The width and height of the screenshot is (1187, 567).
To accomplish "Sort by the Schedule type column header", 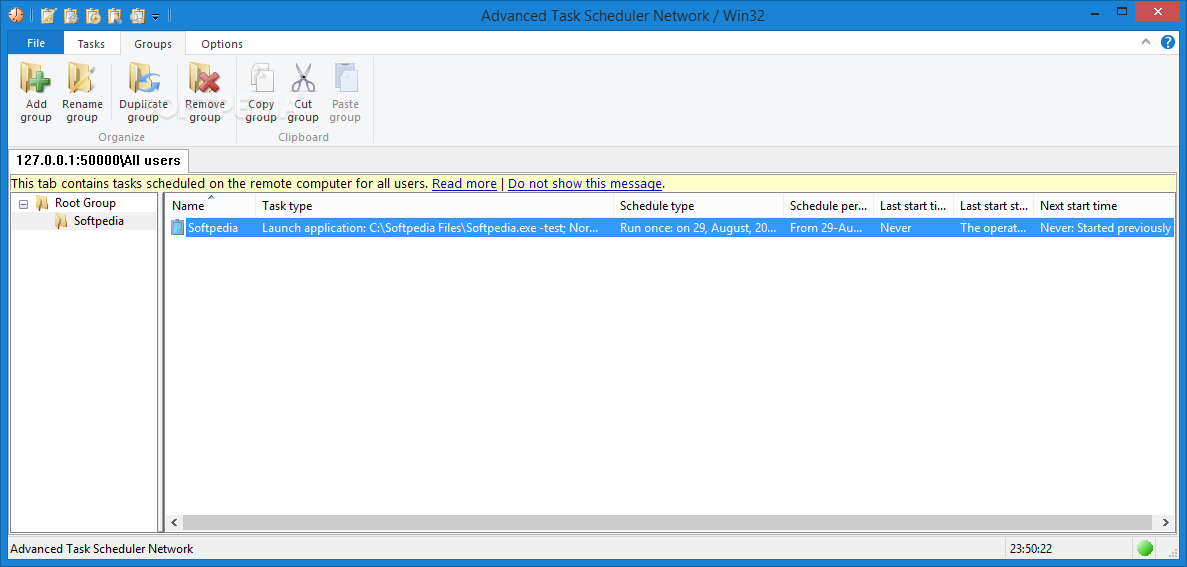I will coord(698,205).
